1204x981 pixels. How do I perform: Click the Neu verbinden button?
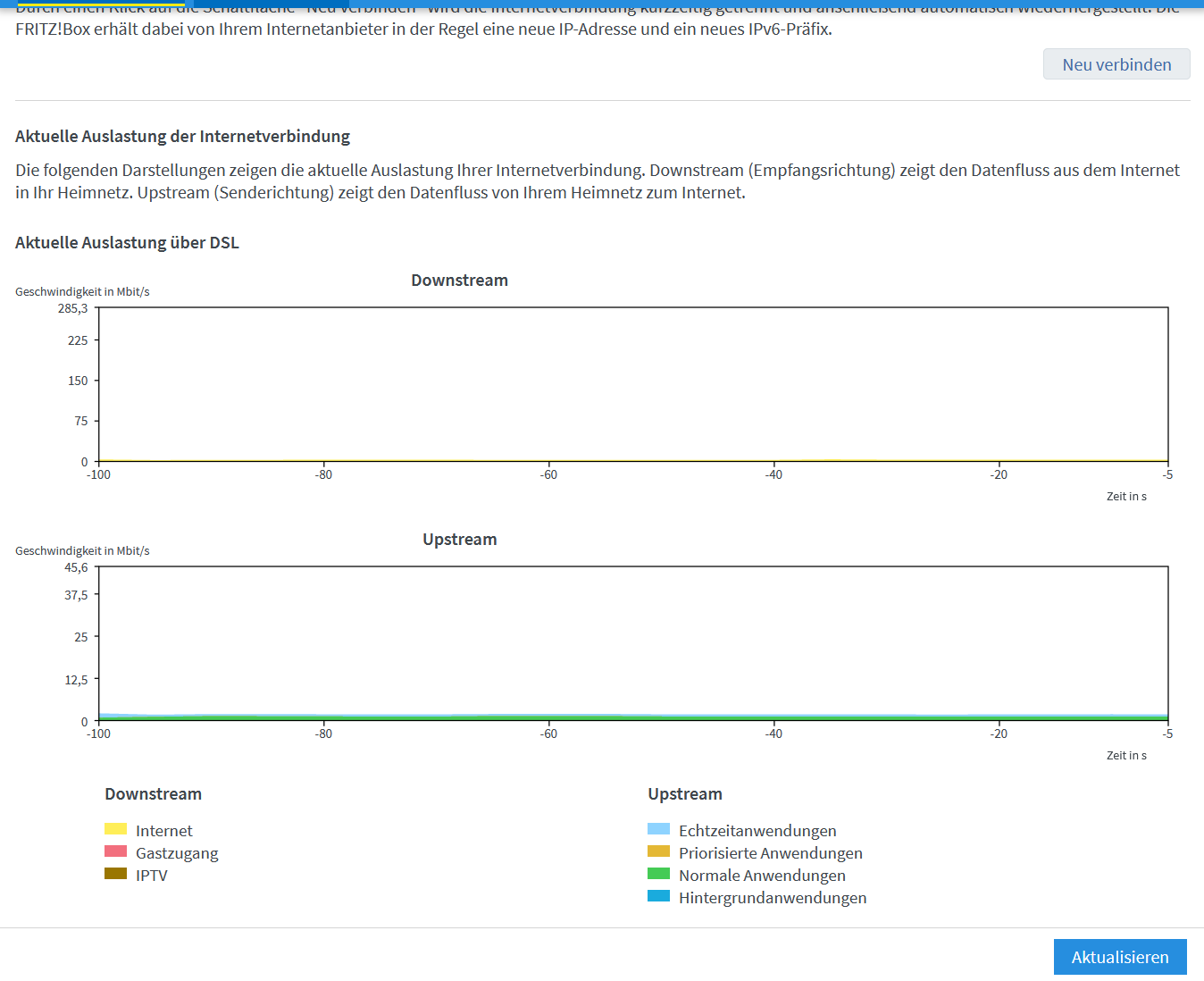1116,64
